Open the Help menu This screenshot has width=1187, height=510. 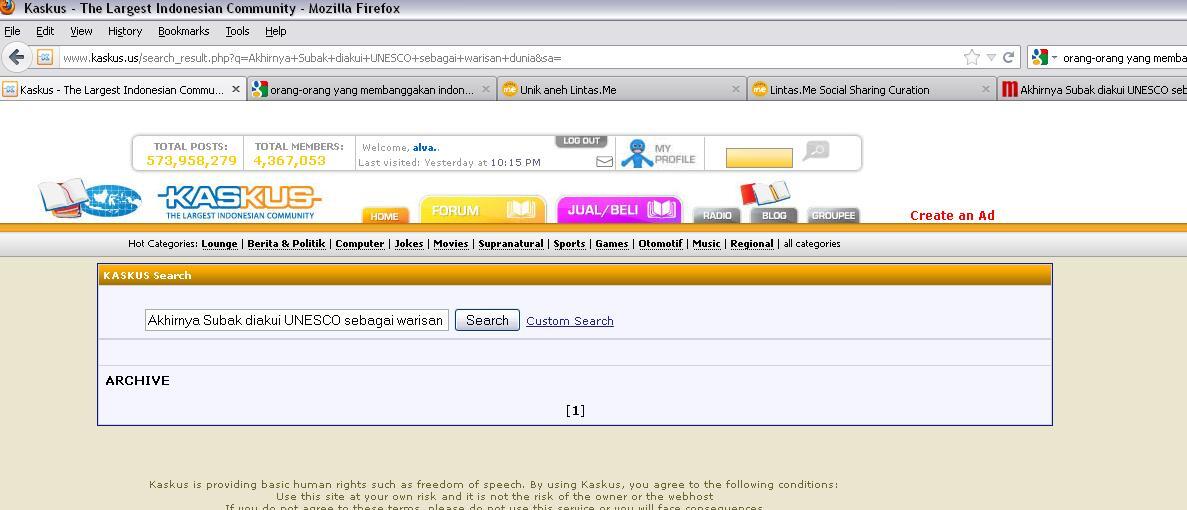pyautogui.click(x=276, y=31)
